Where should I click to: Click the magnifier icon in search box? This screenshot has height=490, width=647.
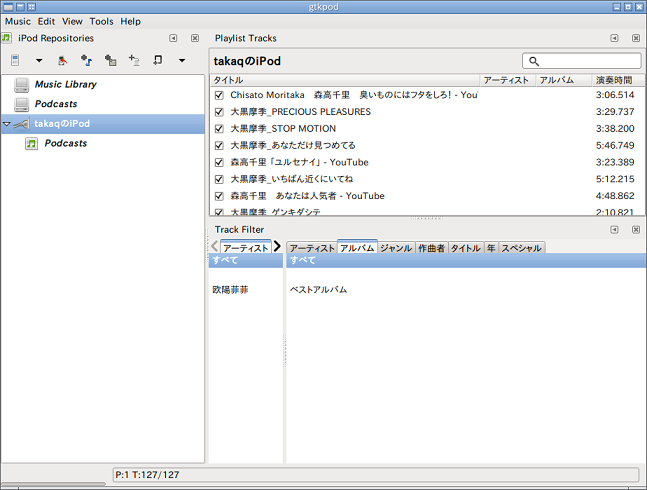(x=534, y=61)
